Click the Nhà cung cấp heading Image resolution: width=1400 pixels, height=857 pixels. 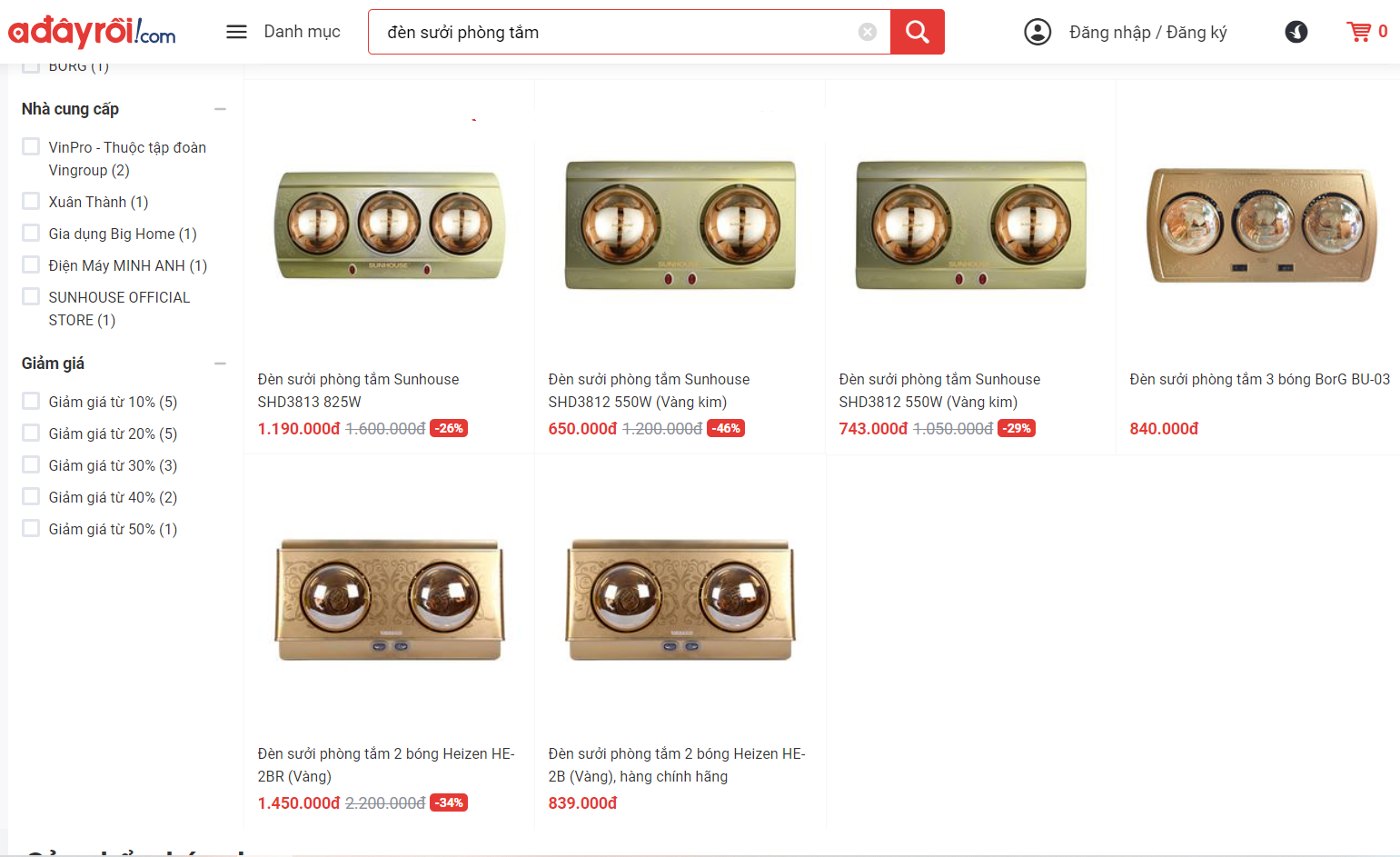[x=70, y=109]
